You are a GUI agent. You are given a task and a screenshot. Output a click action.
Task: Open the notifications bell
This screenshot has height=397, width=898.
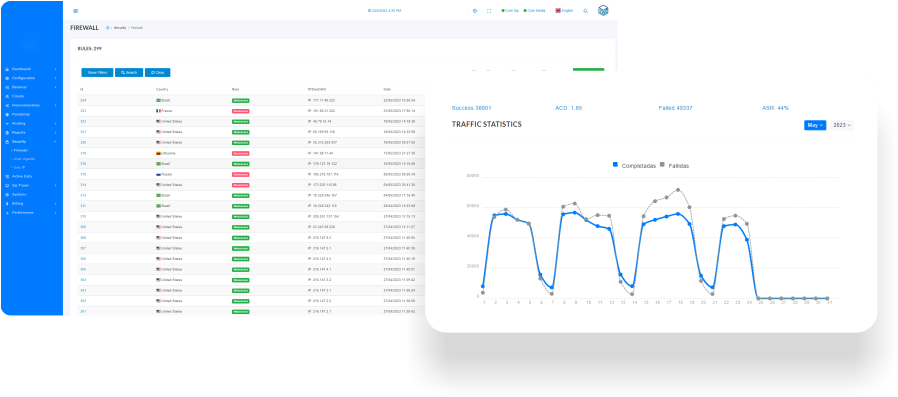(x=585, y=11)
